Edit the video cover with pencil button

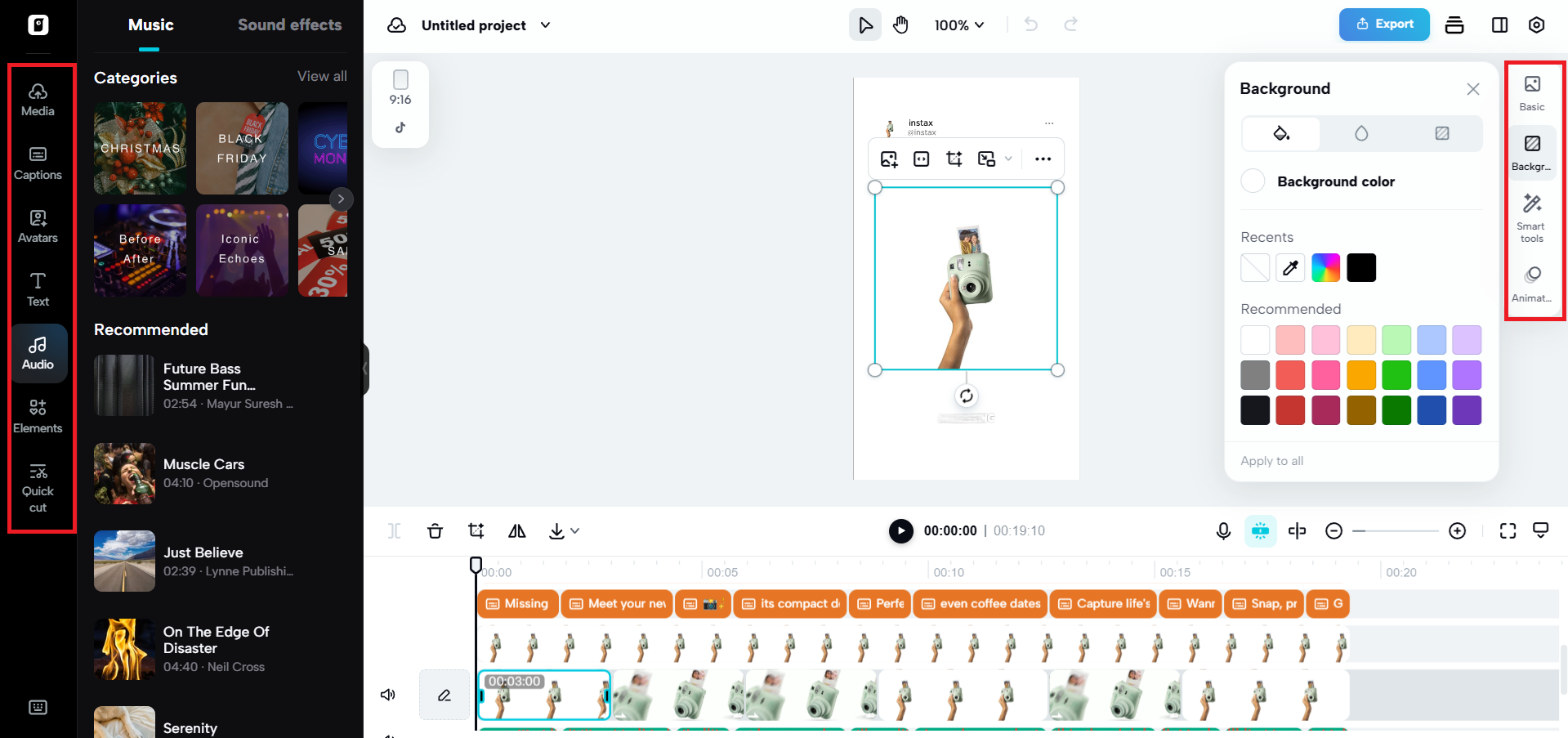point(444,695)
